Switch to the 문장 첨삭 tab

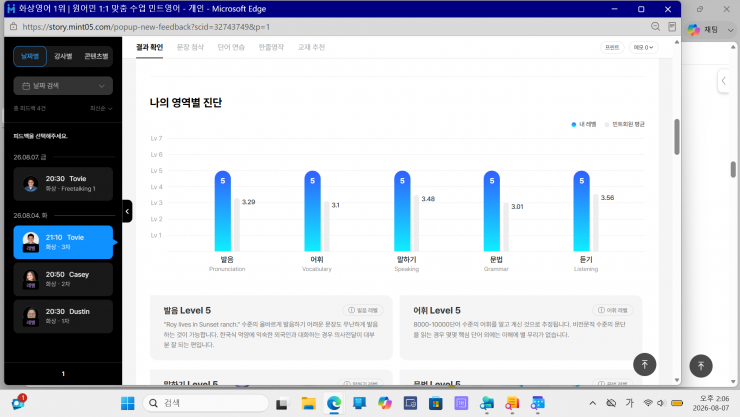190,47
